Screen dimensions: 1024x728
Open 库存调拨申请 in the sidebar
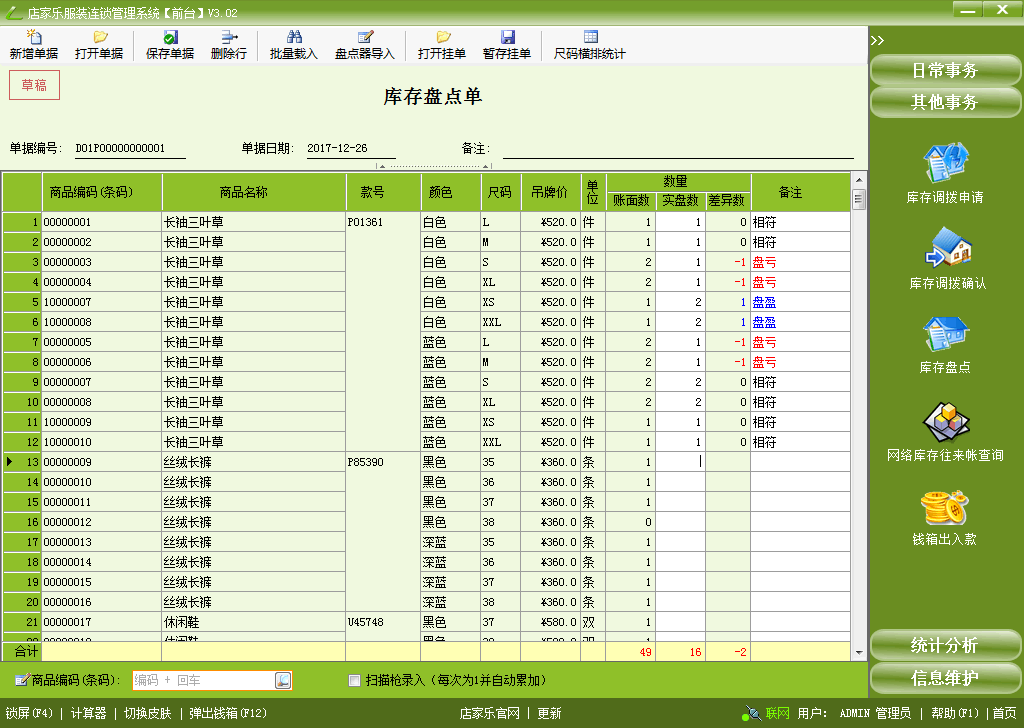pyautogui.click(x=945, y=173)
